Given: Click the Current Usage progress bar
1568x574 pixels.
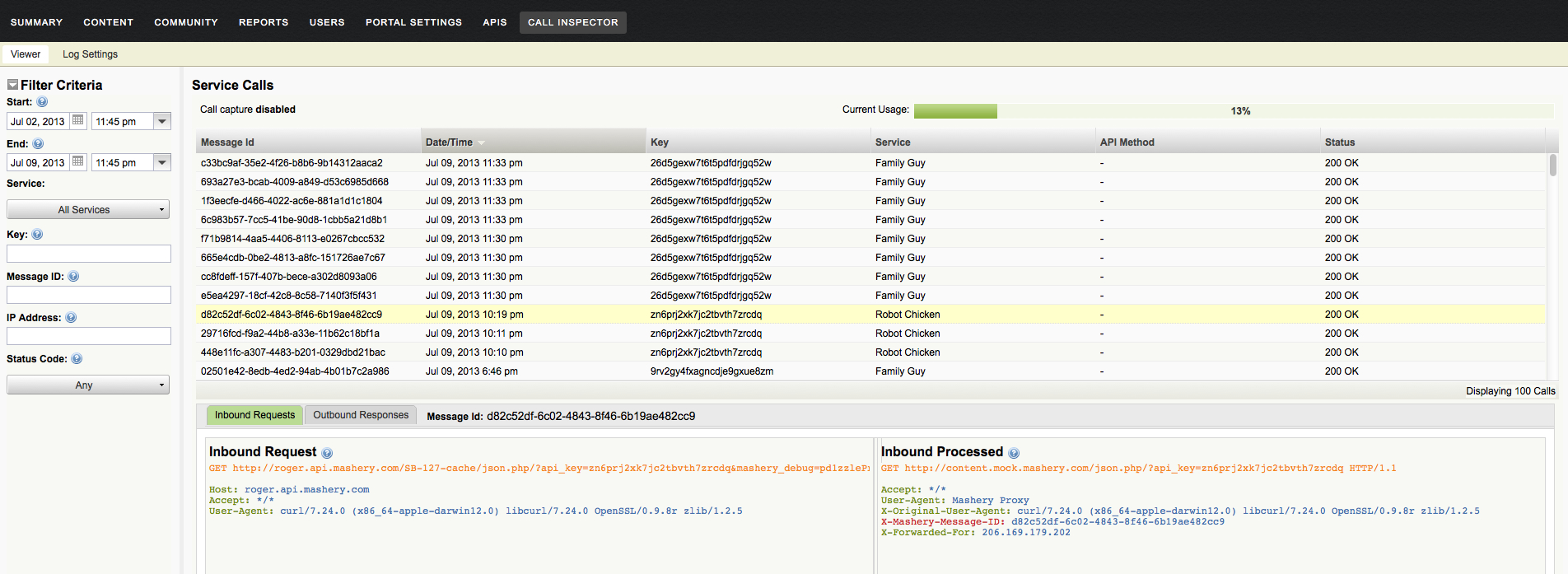Looking at the screenshot, I should 1234,110.
